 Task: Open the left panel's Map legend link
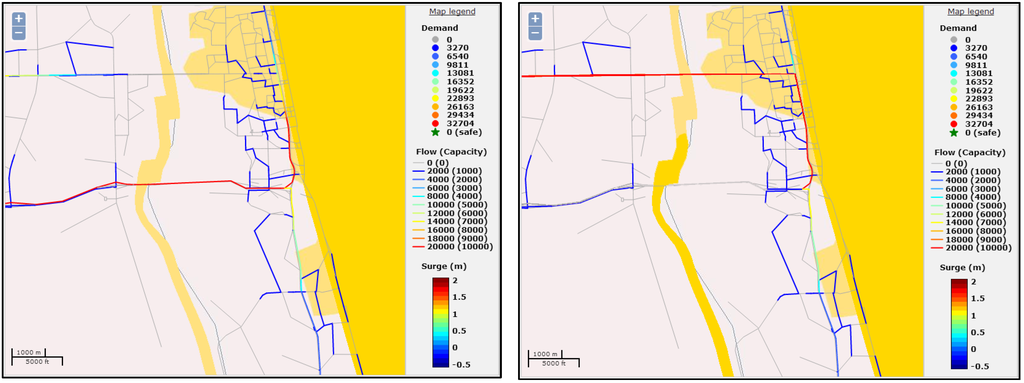coord(452,12)
